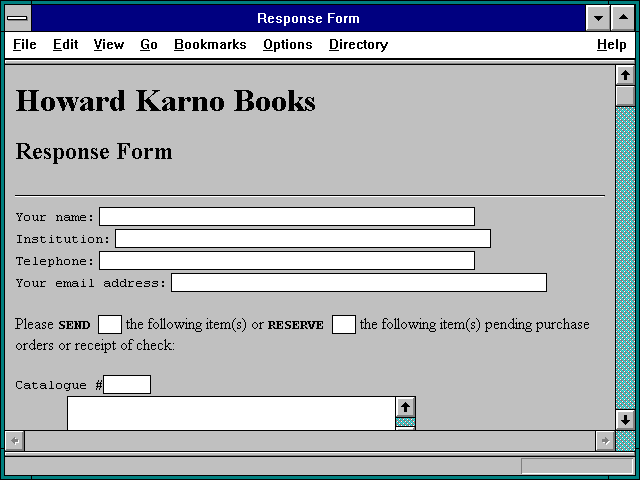
Task: Open the window control menu box
Action: [18, 18]
